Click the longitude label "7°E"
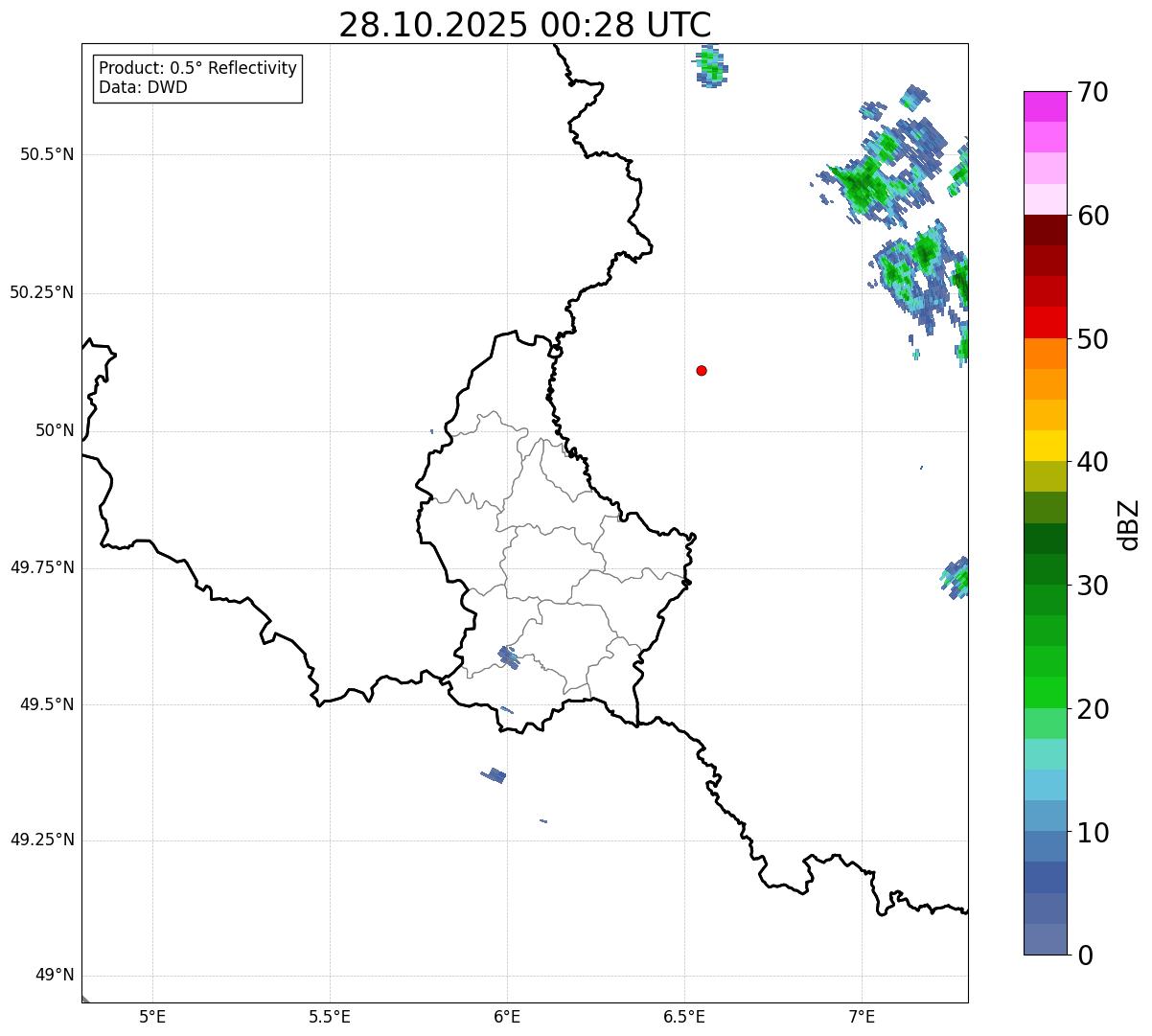Screen dimensions: 1152x1036 coord(862,1016)
